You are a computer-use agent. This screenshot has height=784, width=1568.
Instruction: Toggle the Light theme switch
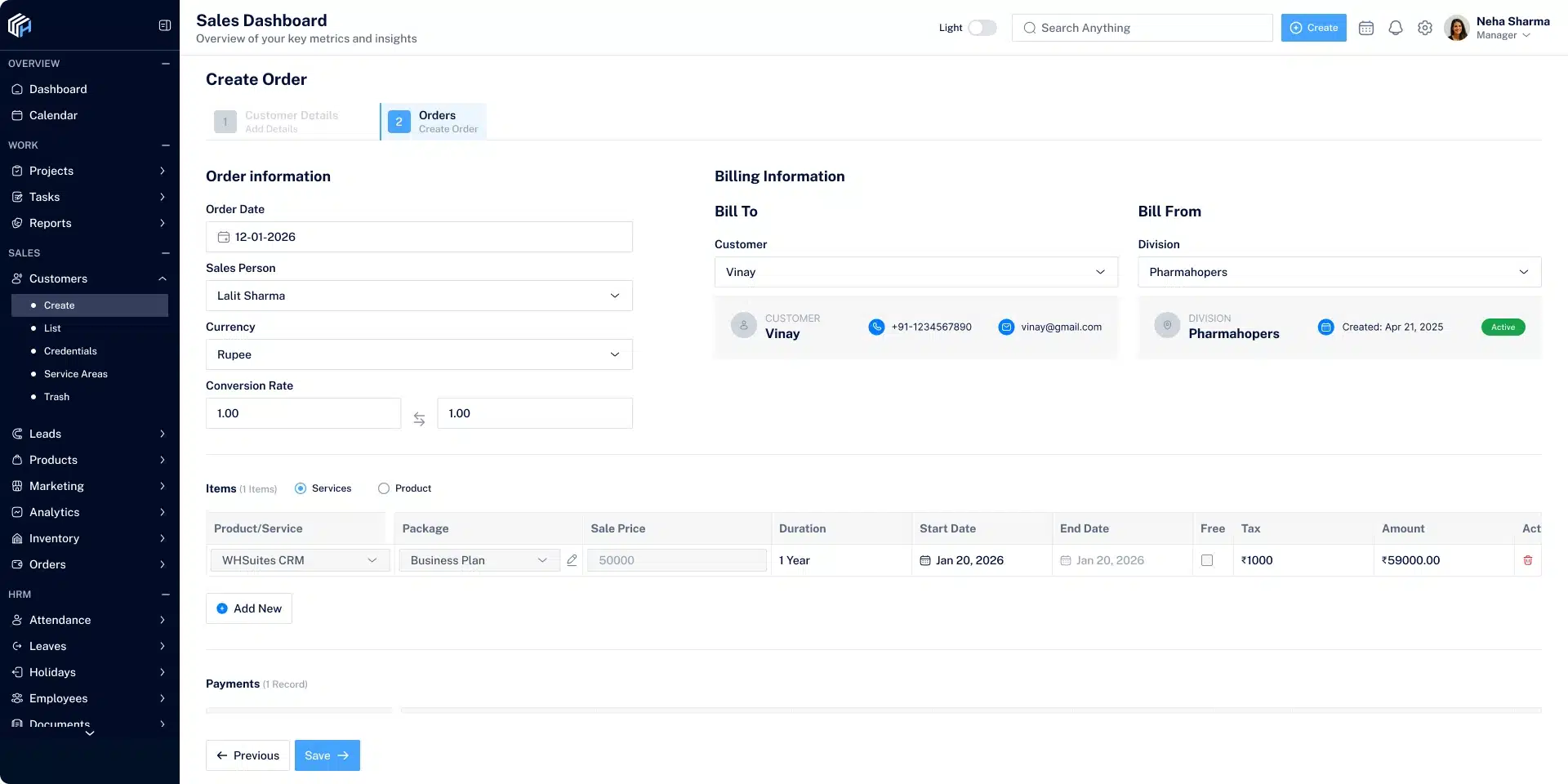point(982,28)
